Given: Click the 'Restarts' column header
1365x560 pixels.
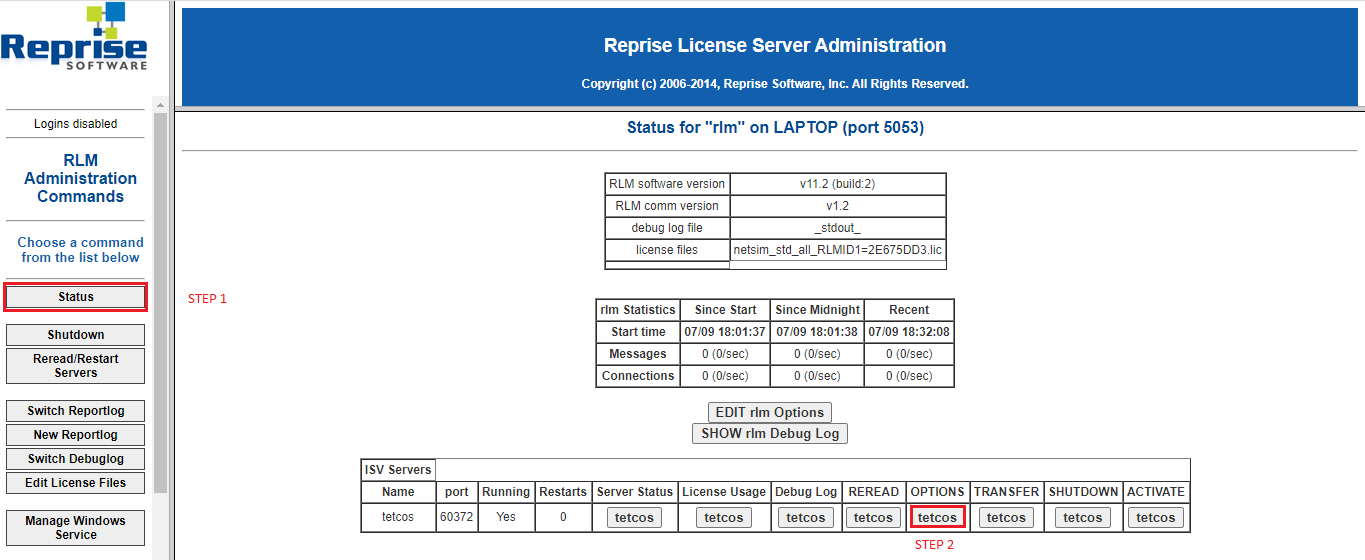Looking at the screenshot, I should coord(563,492).
